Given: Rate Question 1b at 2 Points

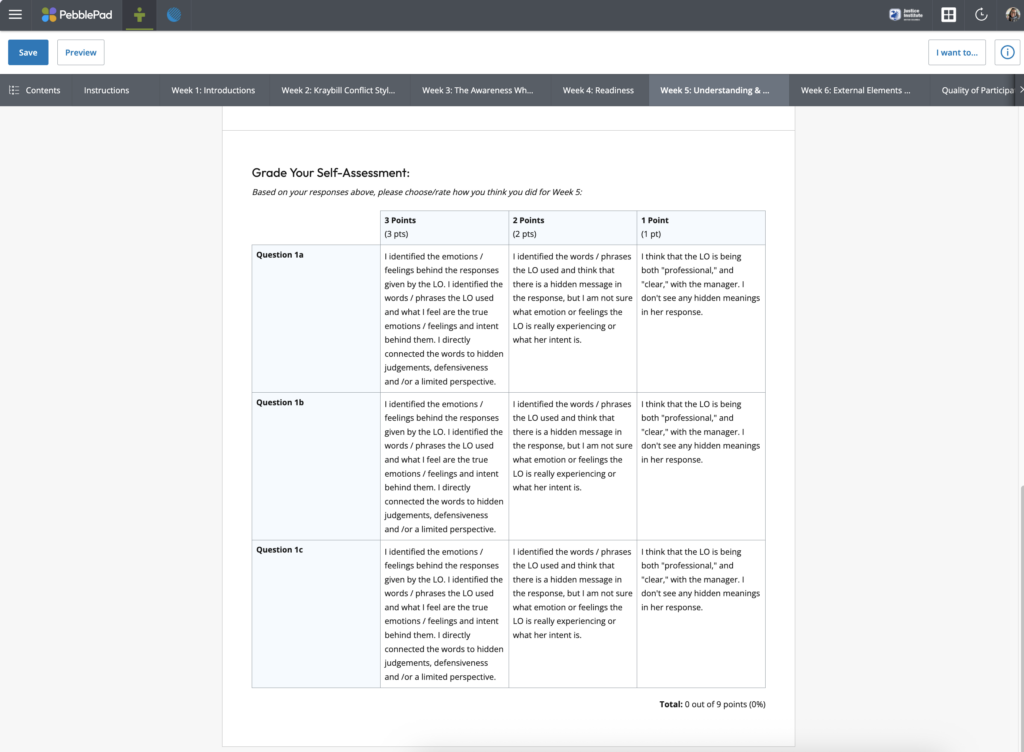Looking at the screenshot, I should [573, 466].
